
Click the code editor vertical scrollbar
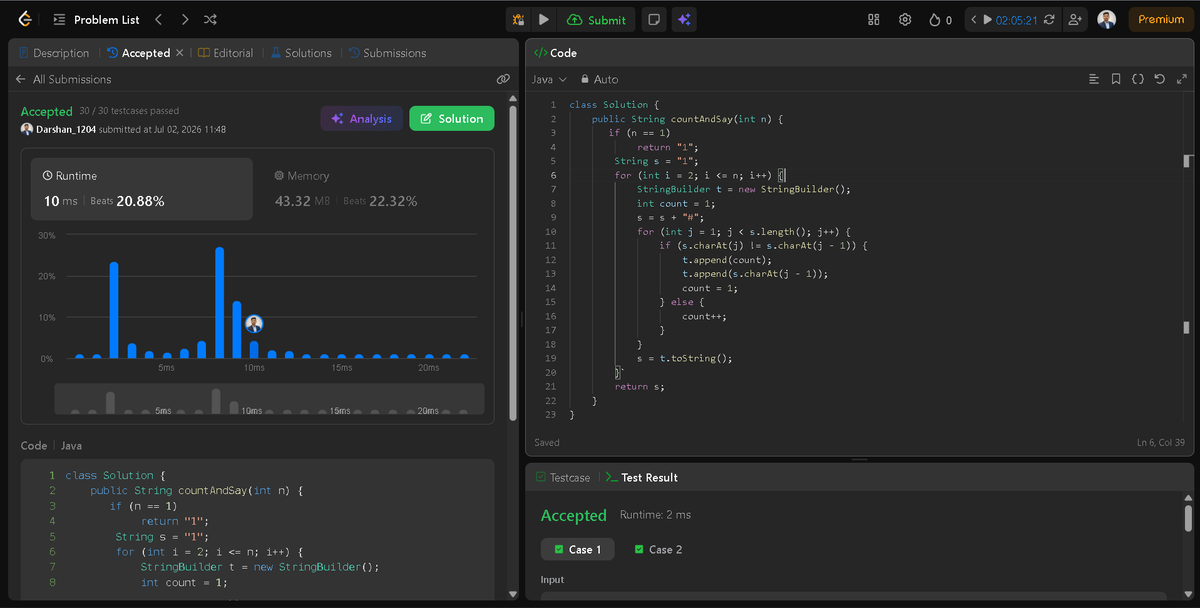tap(1187, 260)
